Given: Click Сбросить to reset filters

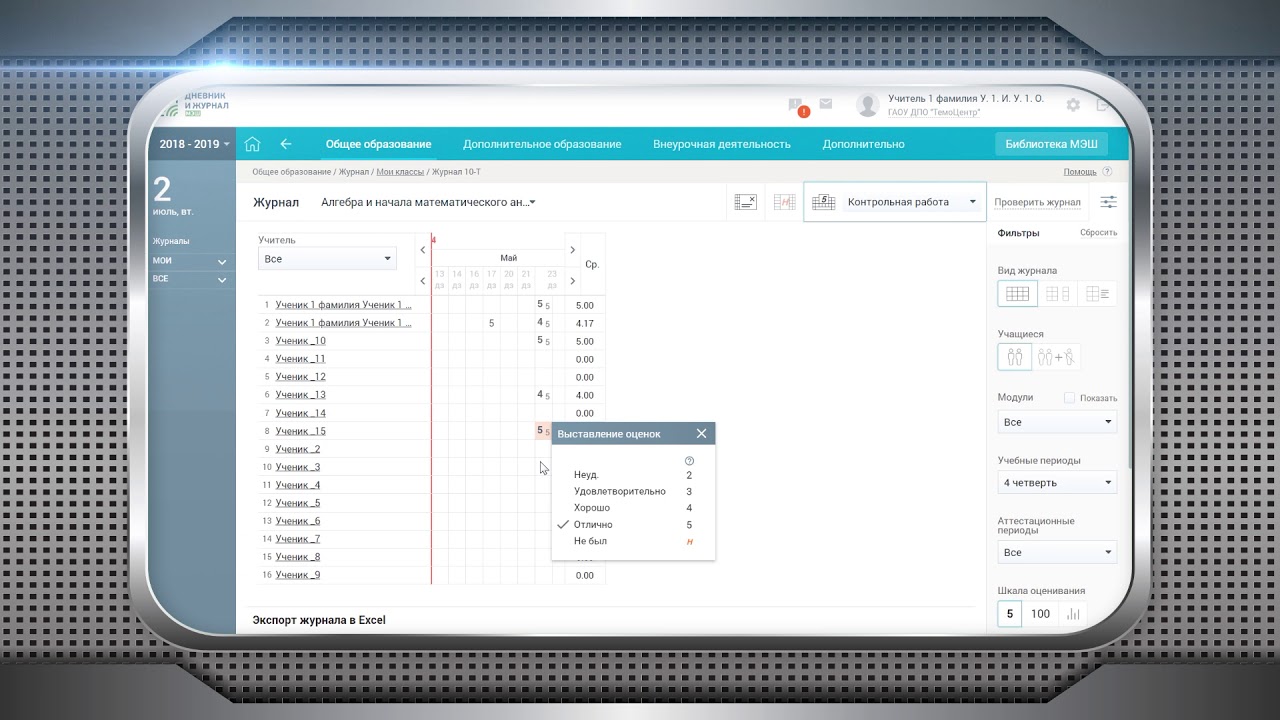Looking at the screenshot, I should point(1098,233).
